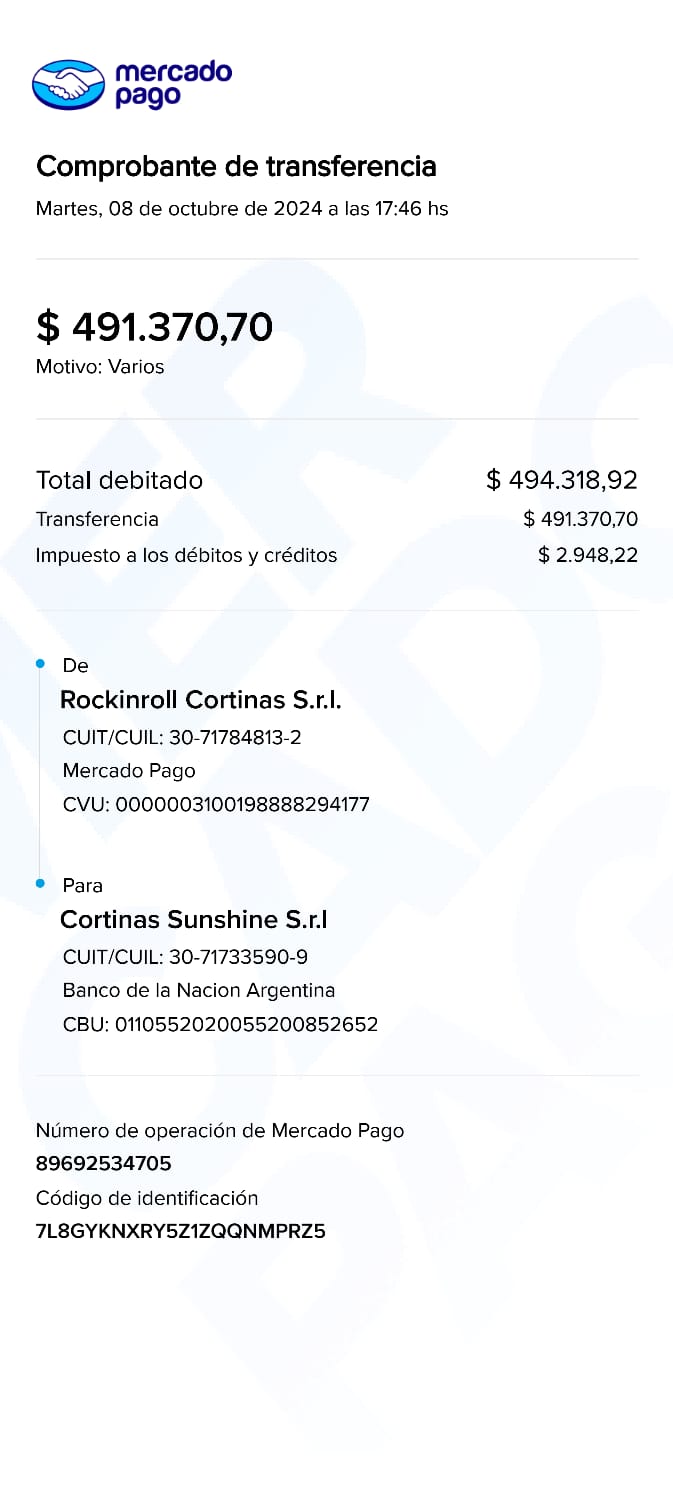Click recipient name Cortinas Sunshine S.r.l
673x1495 pixels.
[x=194, y=920]
